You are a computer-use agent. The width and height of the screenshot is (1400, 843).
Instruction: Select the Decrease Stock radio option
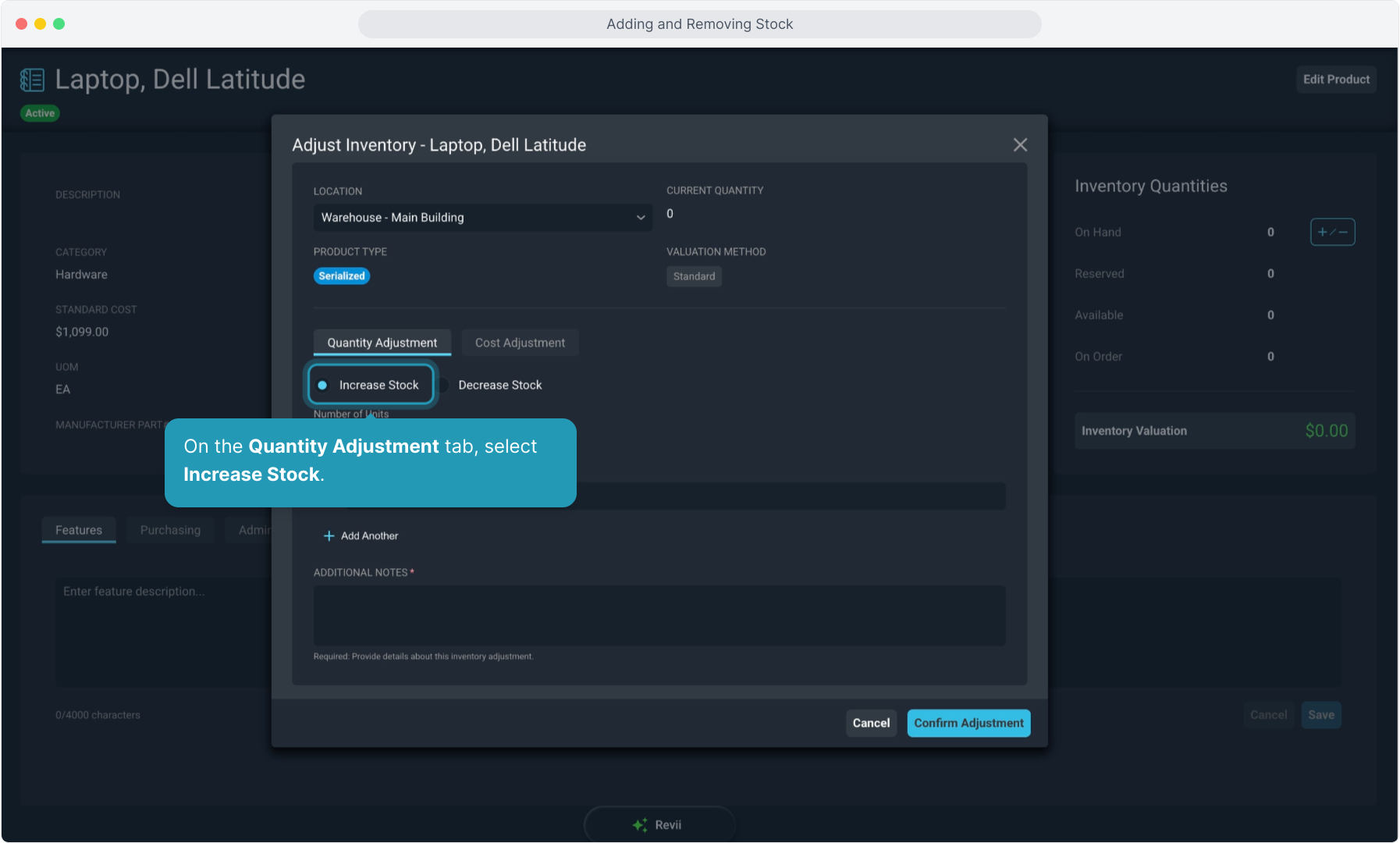pyautogui.click(x=444, y=386)
